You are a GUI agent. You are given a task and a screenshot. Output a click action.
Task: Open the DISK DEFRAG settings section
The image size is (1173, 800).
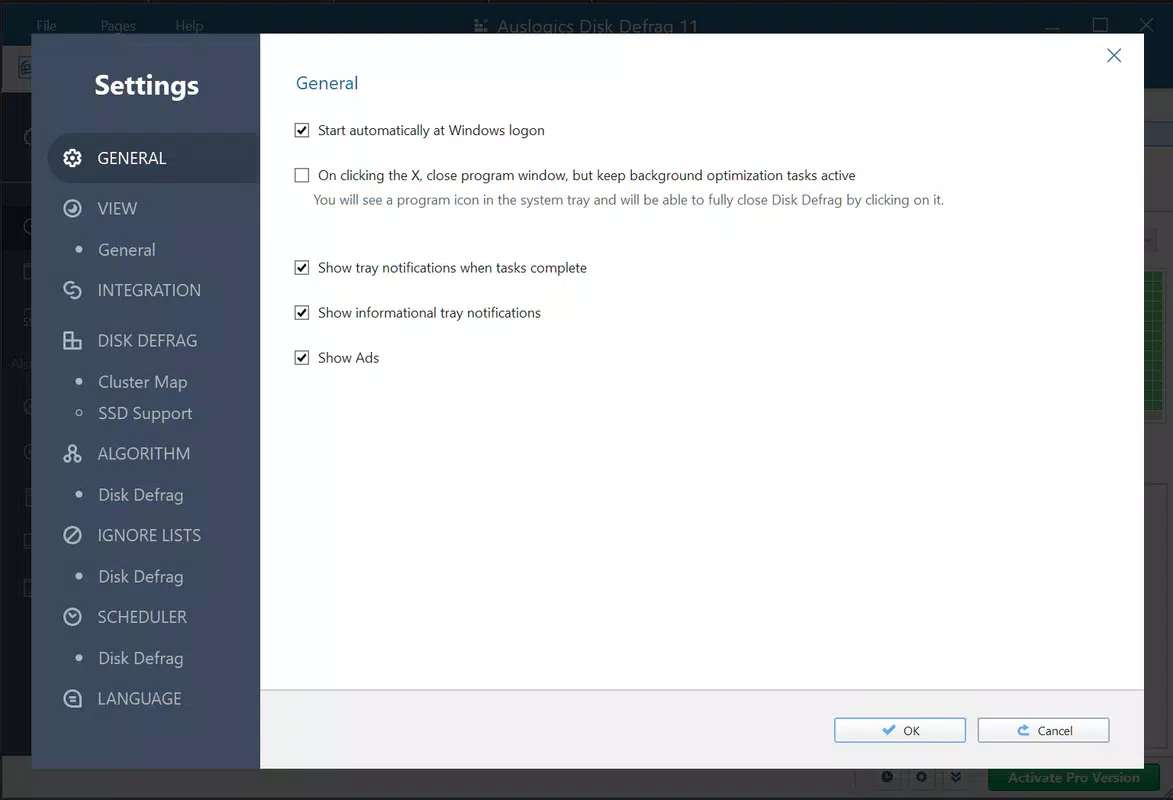147,341
